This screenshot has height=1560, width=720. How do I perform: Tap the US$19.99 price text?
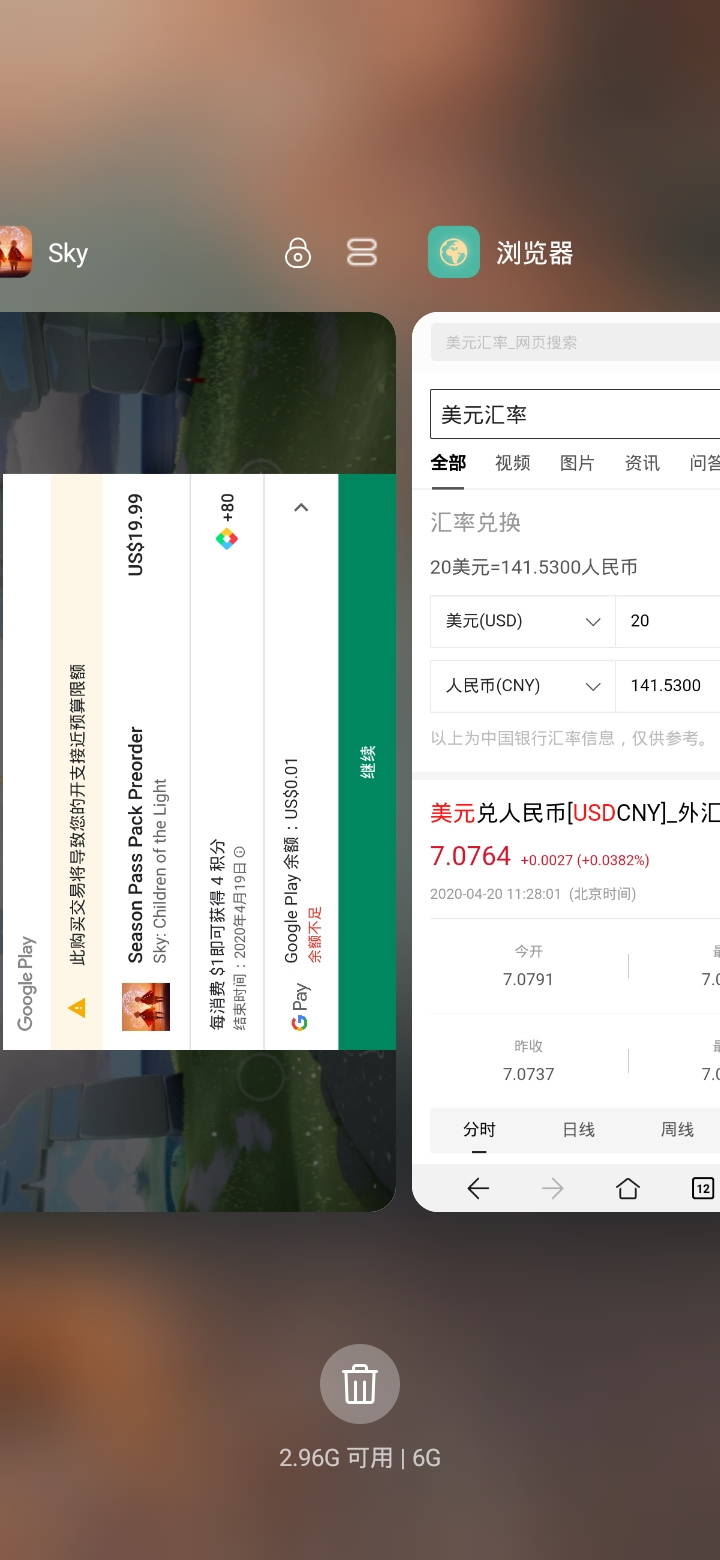click(136, 535)
